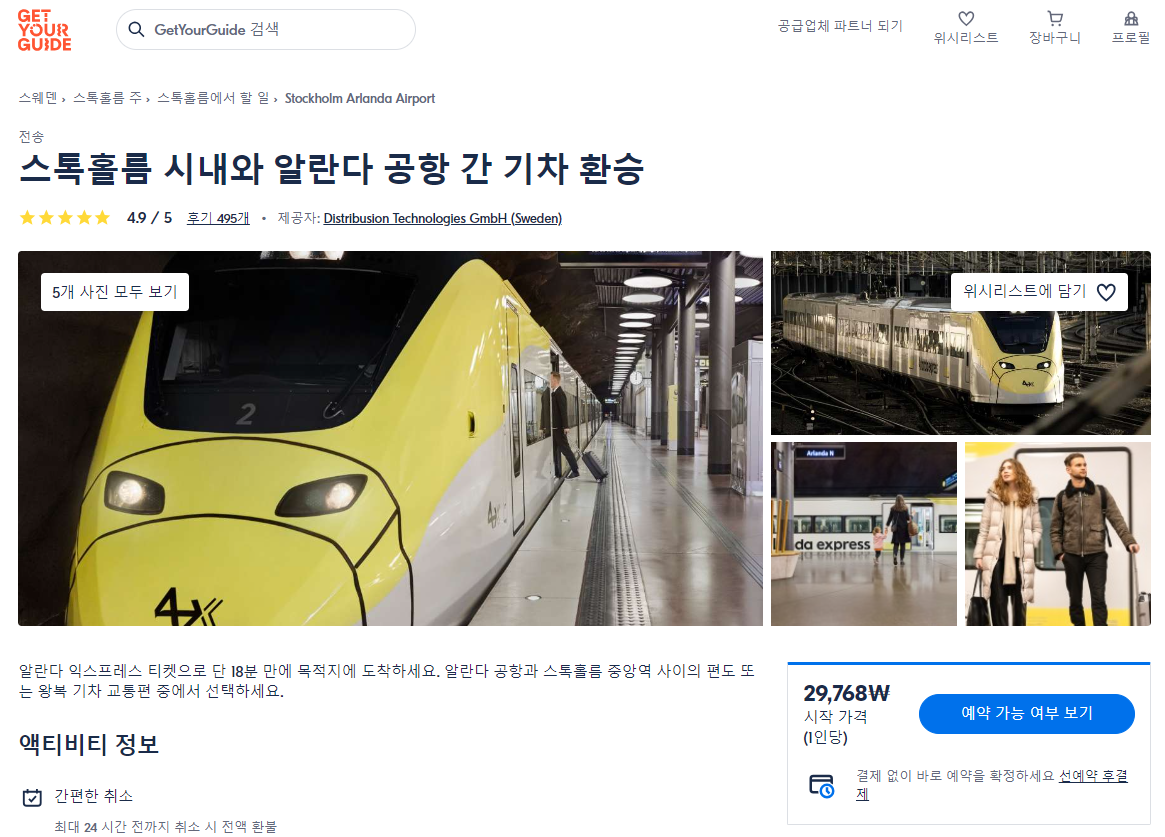Open the profile icon

[1131, 19]
